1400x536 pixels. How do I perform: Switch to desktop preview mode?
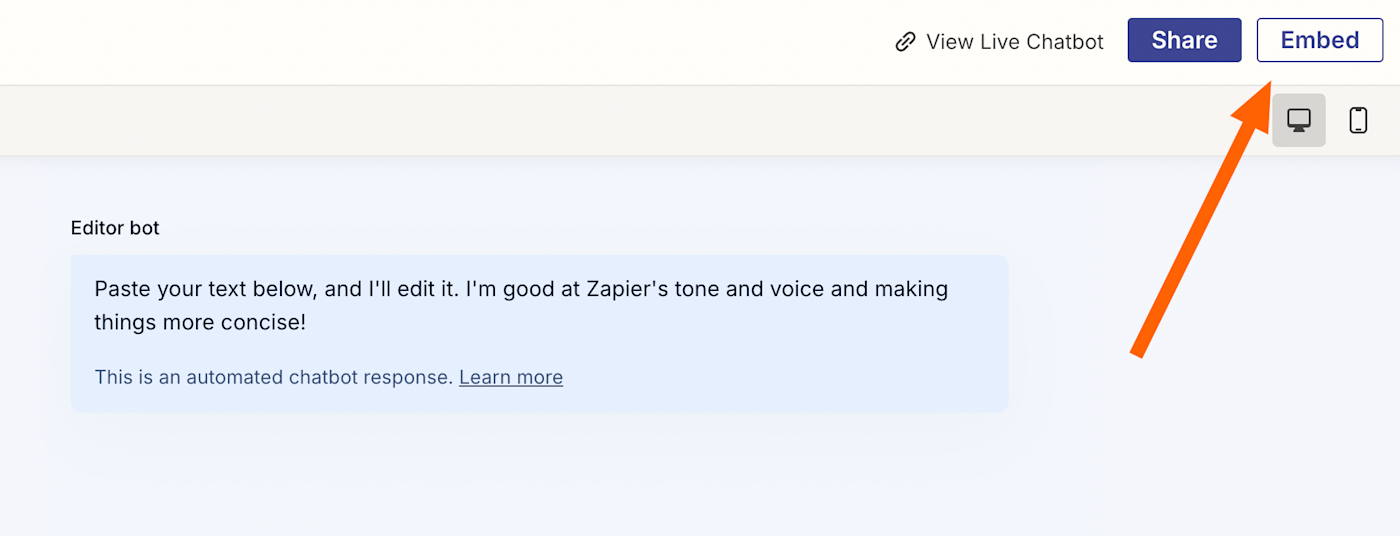pyautogui.click(x=1298, y=120)
